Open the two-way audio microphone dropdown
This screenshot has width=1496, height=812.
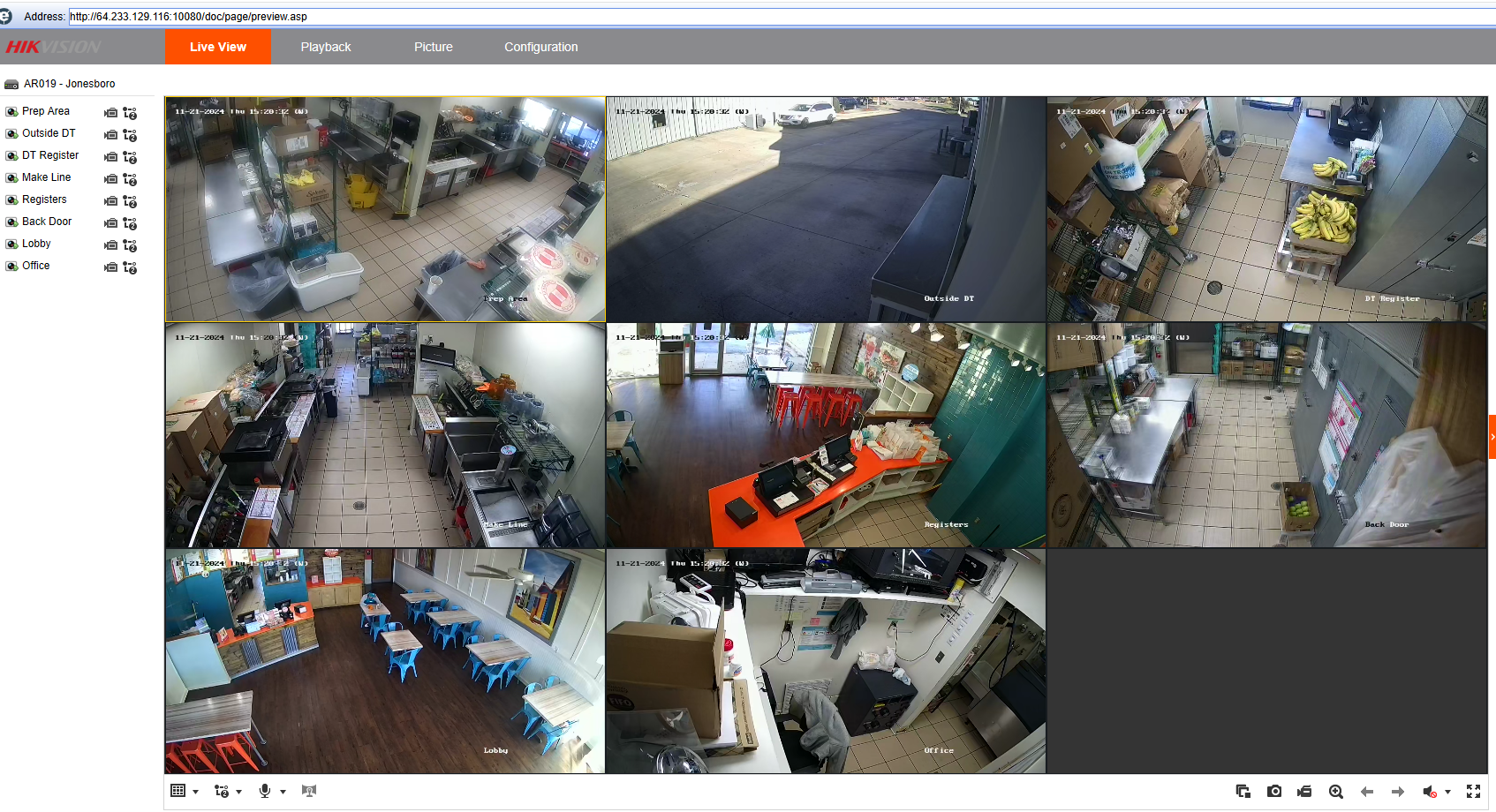(x=283, y=792)
